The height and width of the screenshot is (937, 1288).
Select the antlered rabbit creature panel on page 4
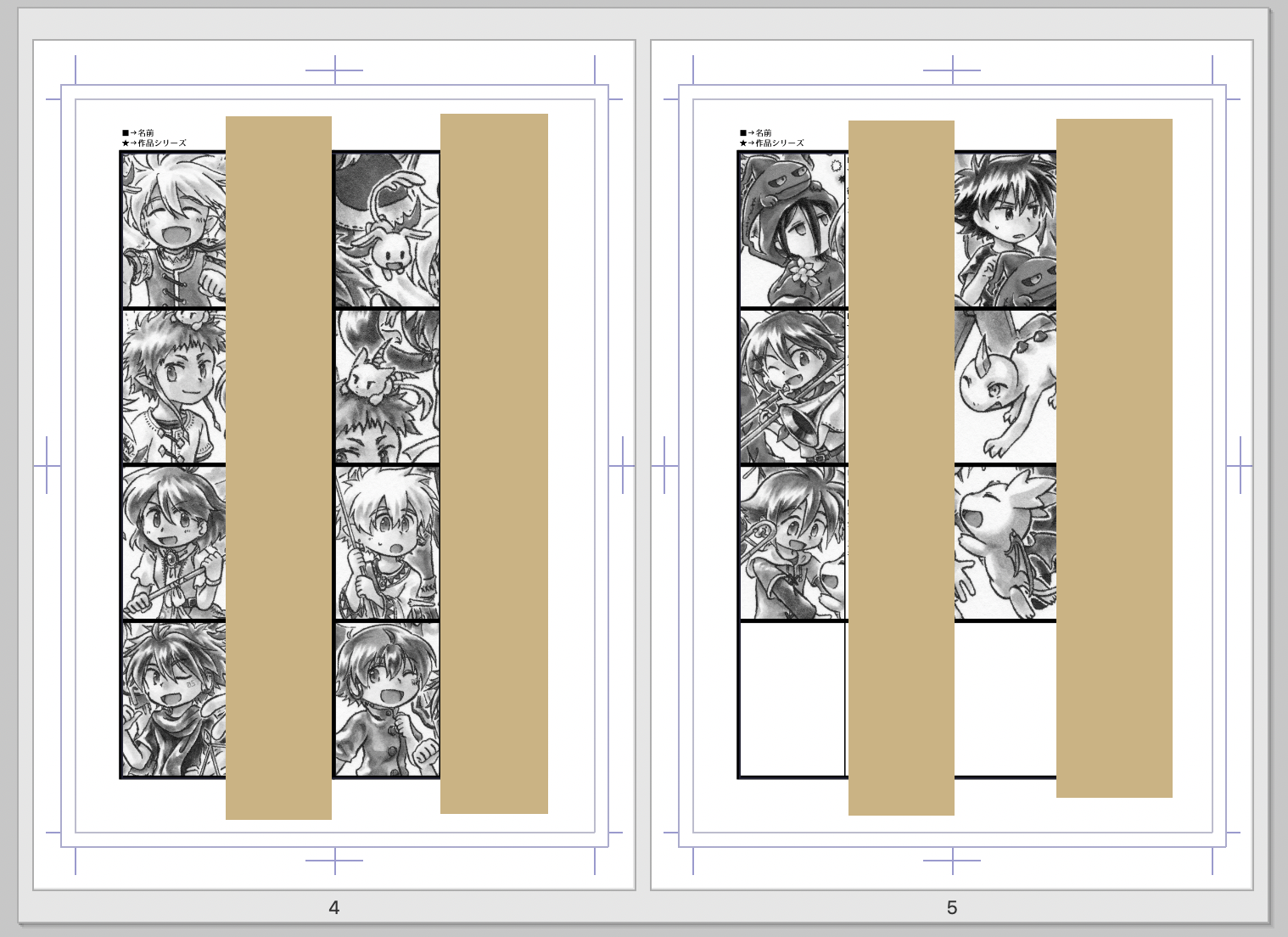click(x=387, y=229)
